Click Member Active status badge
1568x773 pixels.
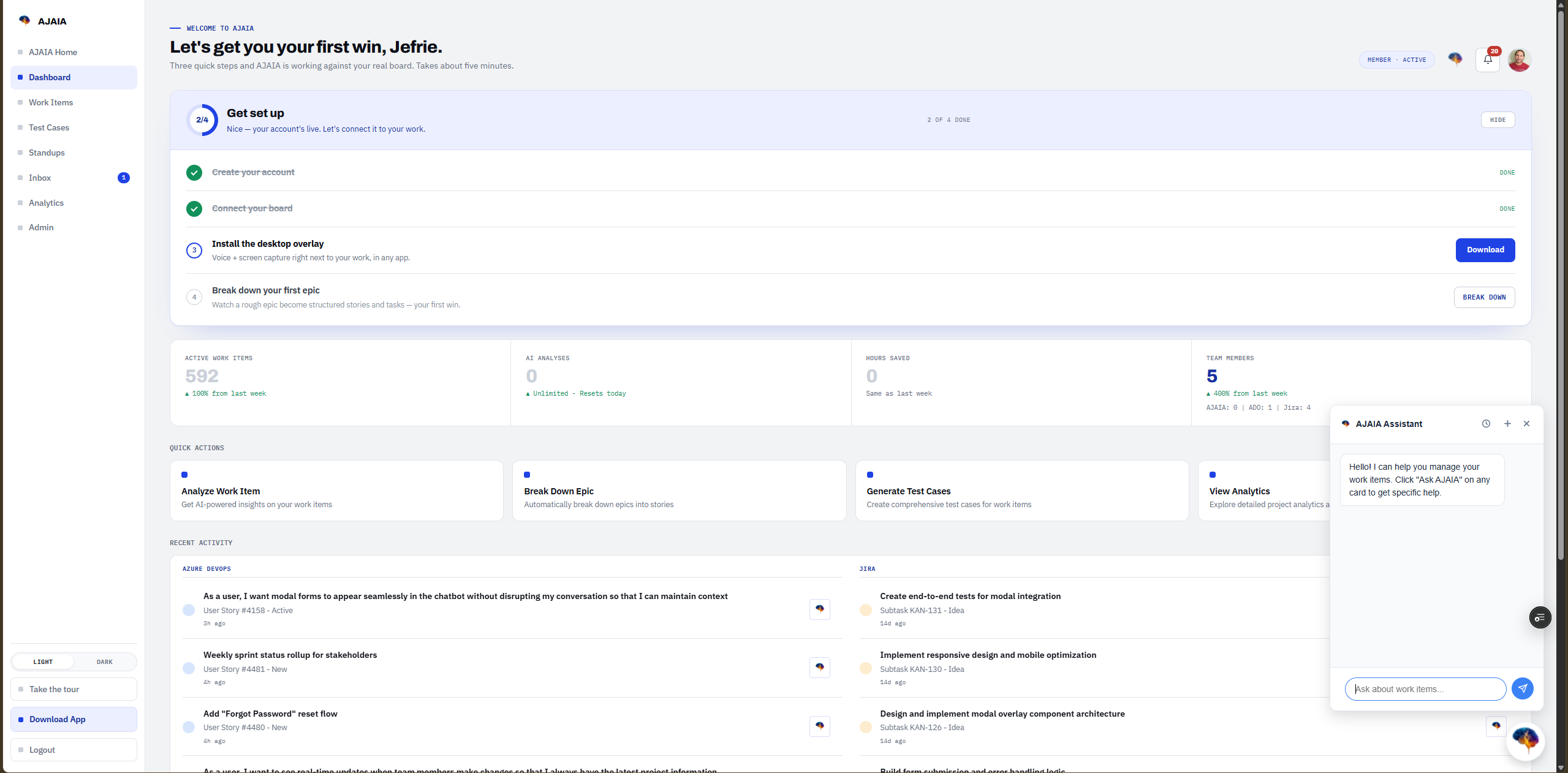click(x=1396, y=60)
